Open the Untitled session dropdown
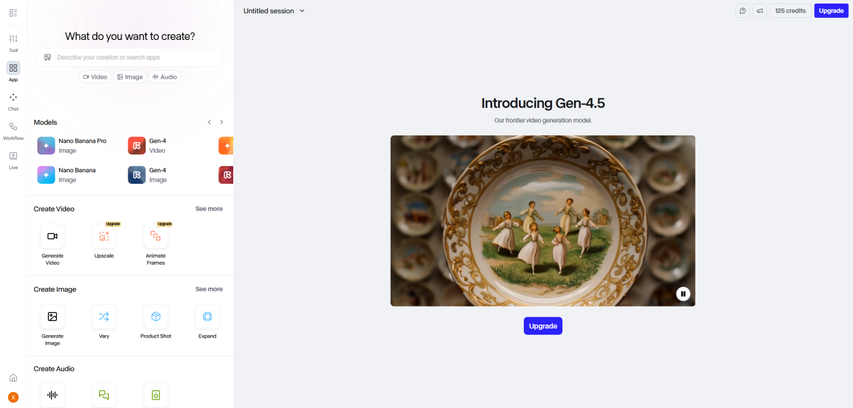This screenshot has height=408, width=853. [x=274, y=11]
